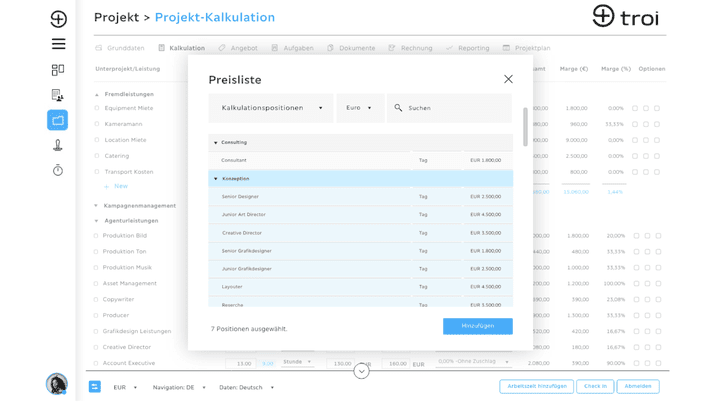Open the stamp approval sidebar icon
720x405 pixels.
point(57,145)
